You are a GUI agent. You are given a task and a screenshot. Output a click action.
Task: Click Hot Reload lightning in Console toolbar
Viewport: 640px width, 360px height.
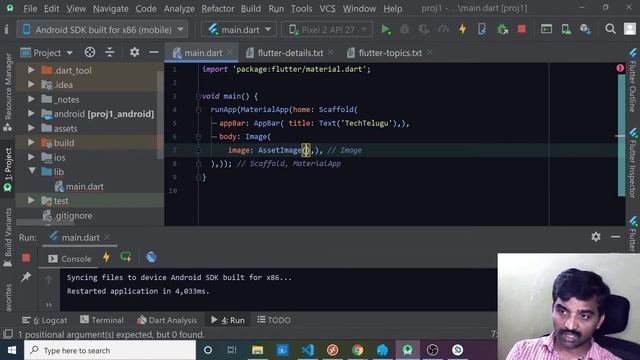coord(106,257)
